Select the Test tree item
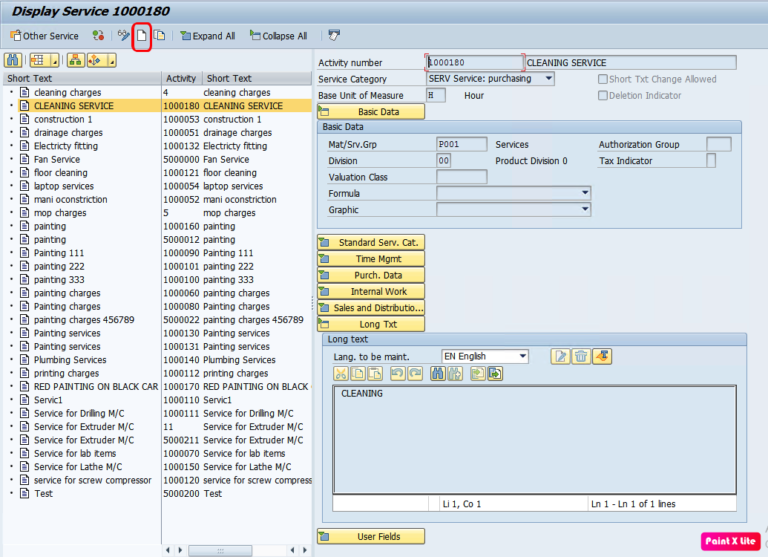768x557 pixels. [x=43, y=493]
